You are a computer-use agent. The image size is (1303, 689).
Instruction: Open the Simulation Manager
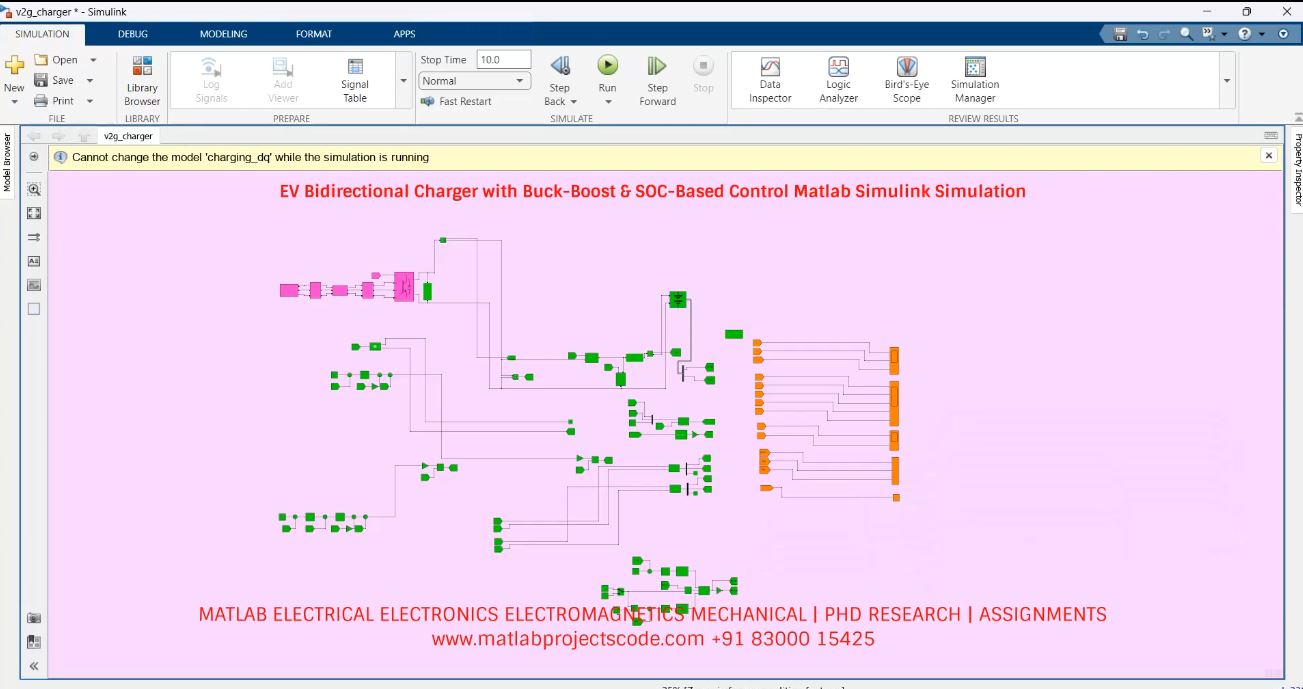[x=975, y=80]
